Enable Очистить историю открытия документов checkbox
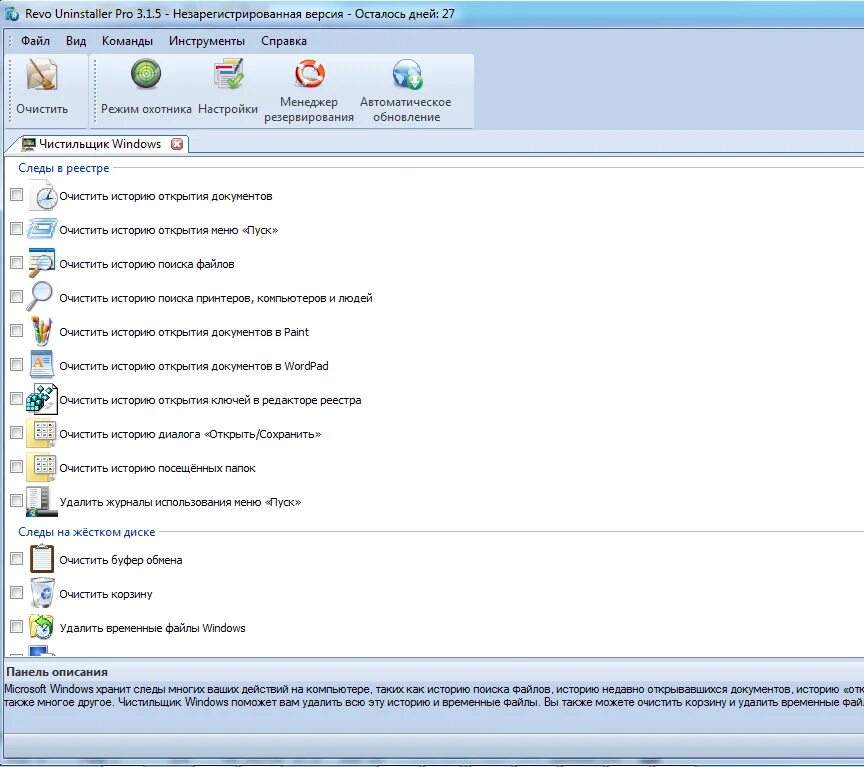Image resolution: width=864 pixels, height=767 pixels. (17, 195)
